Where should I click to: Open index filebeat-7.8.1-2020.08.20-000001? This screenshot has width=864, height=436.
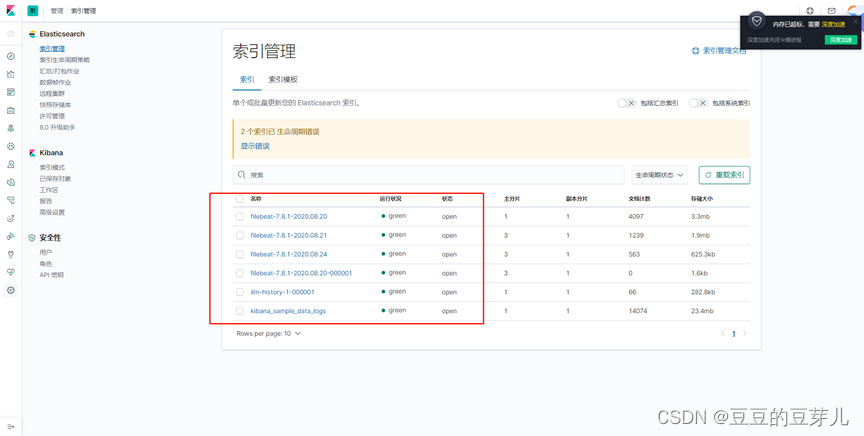coord(301,273)
